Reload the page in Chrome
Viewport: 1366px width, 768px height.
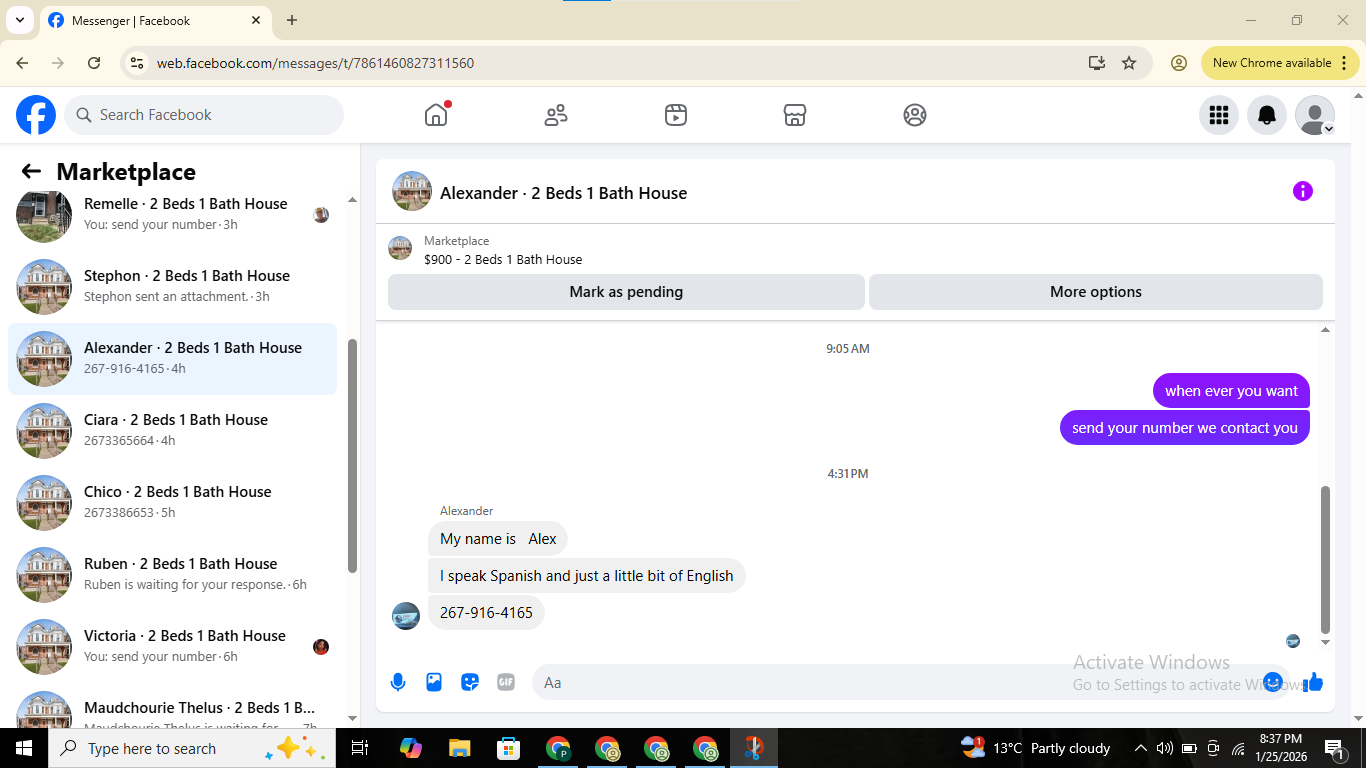pos(94,63)
